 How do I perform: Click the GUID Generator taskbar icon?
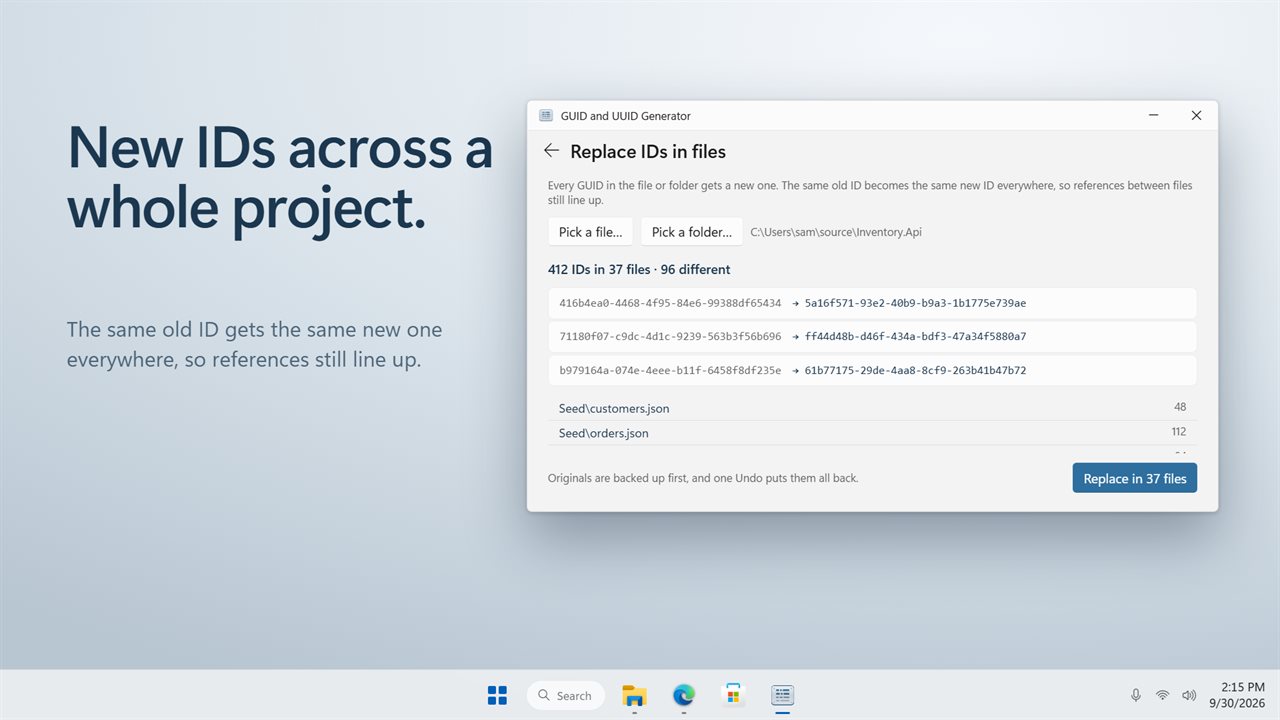point(782,695)
